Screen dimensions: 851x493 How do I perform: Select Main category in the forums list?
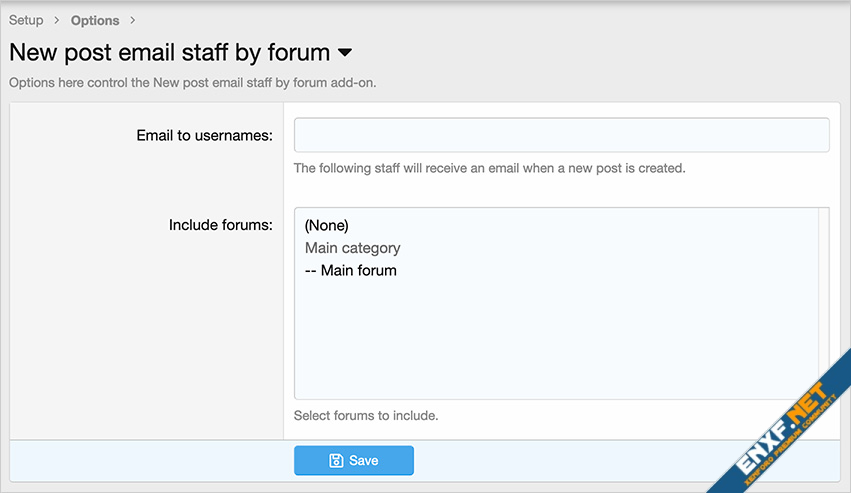[352, 248]
